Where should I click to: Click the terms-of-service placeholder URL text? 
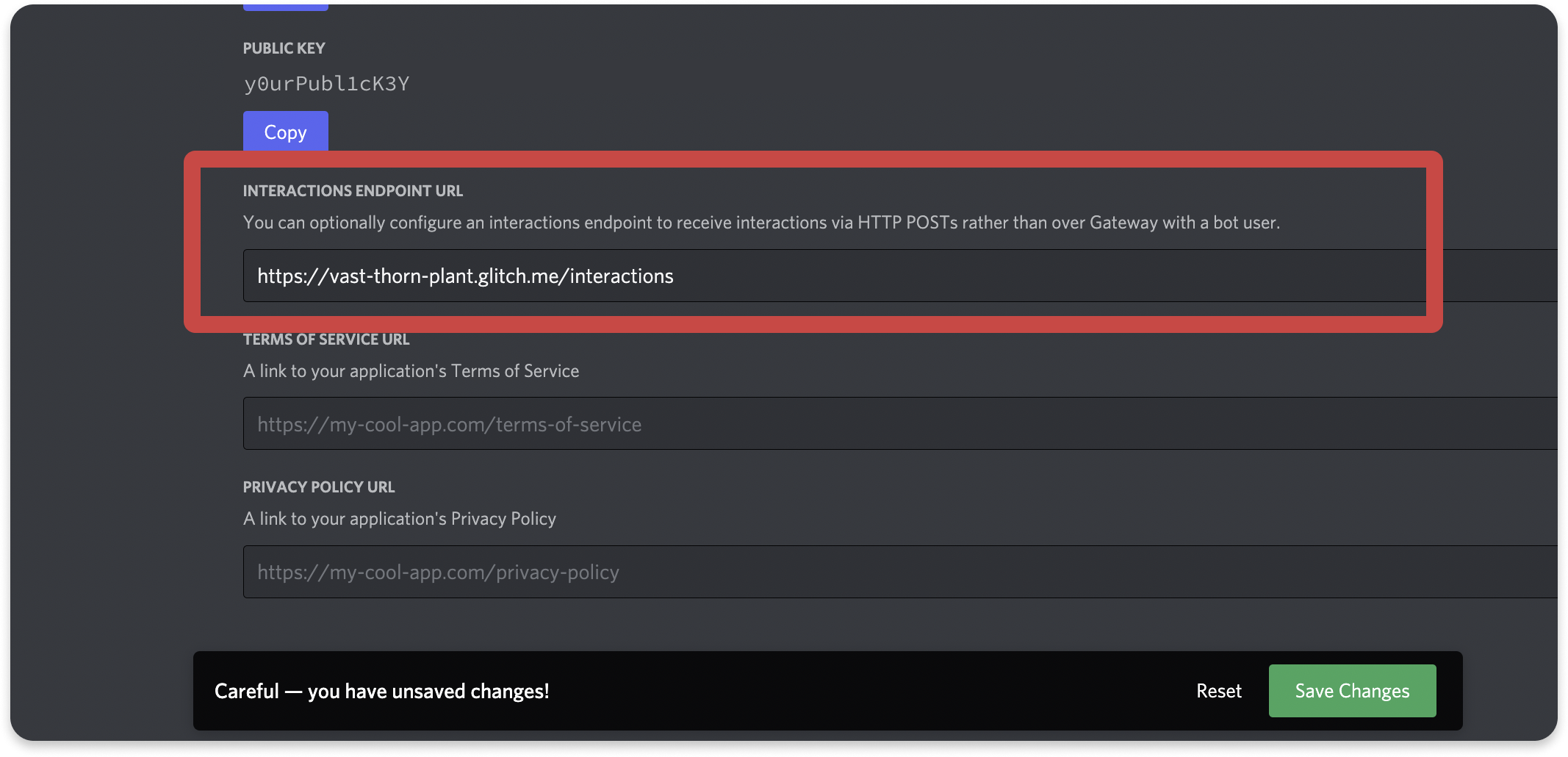tap(449, 423)
